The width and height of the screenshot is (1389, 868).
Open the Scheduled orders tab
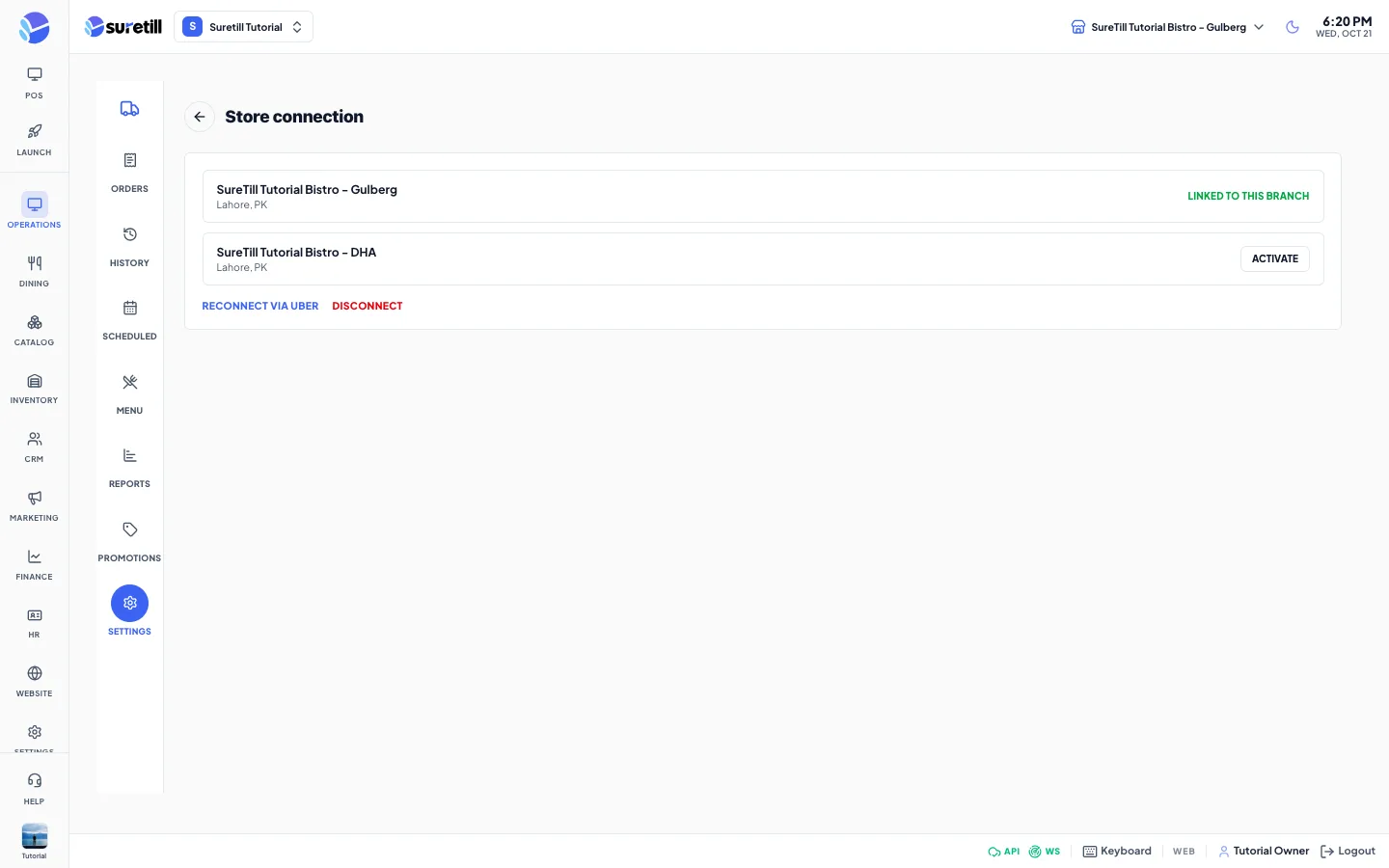(x=129, y=319)
